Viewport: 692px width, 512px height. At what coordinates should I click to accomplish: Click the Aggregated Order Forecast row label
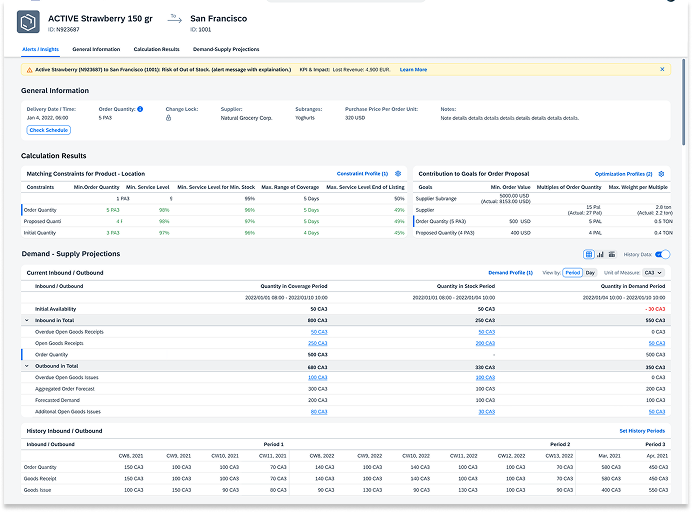(65, 389)
